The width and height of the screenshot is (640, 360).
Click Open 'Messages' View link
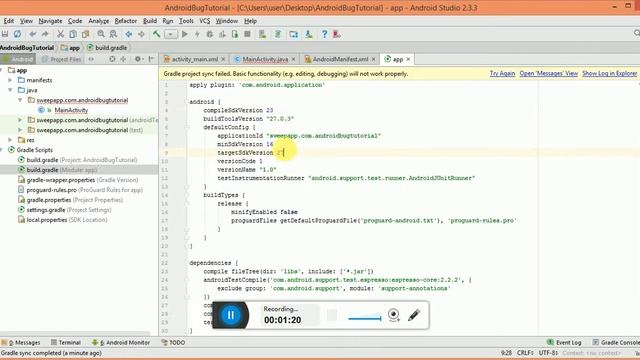(x=549, y=73)
